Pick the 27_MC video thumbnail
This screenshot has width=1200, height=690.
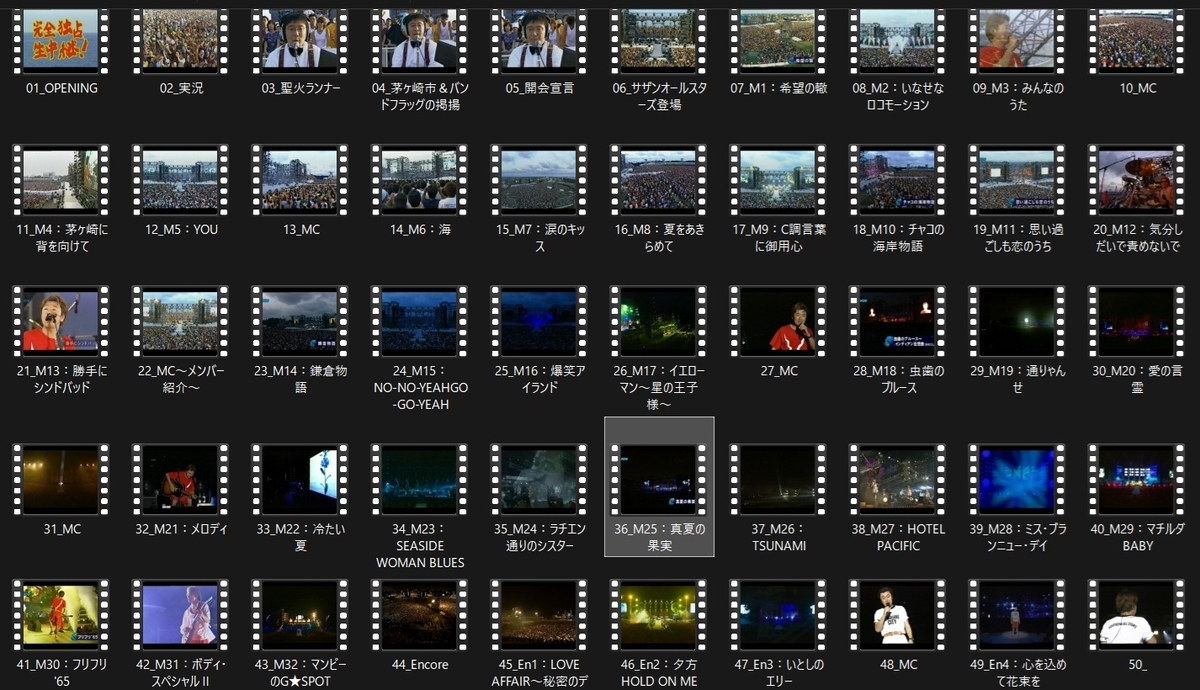pos(779,321)
